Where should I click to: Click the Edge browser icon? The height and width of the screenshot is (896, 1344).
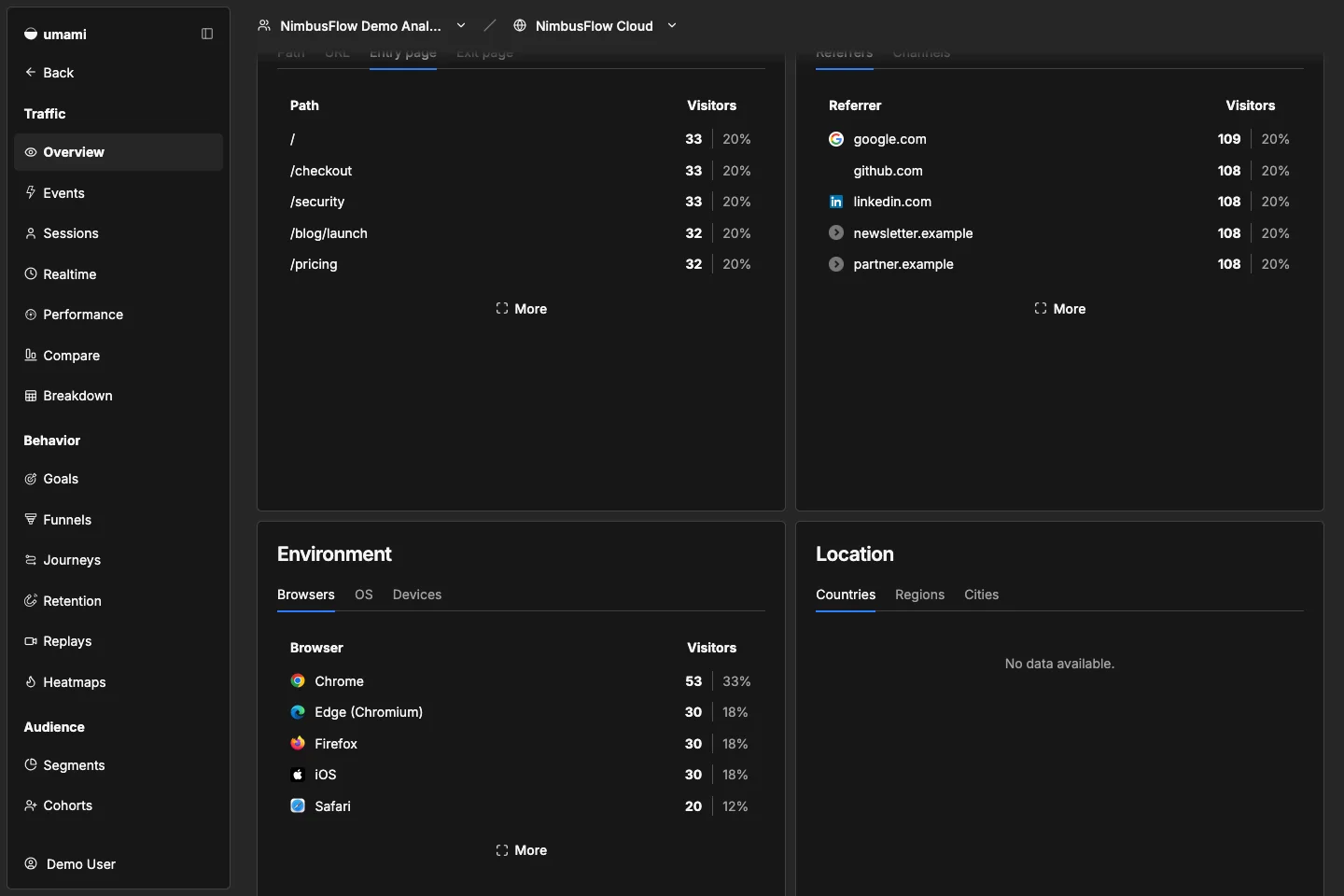coord(298,712)
